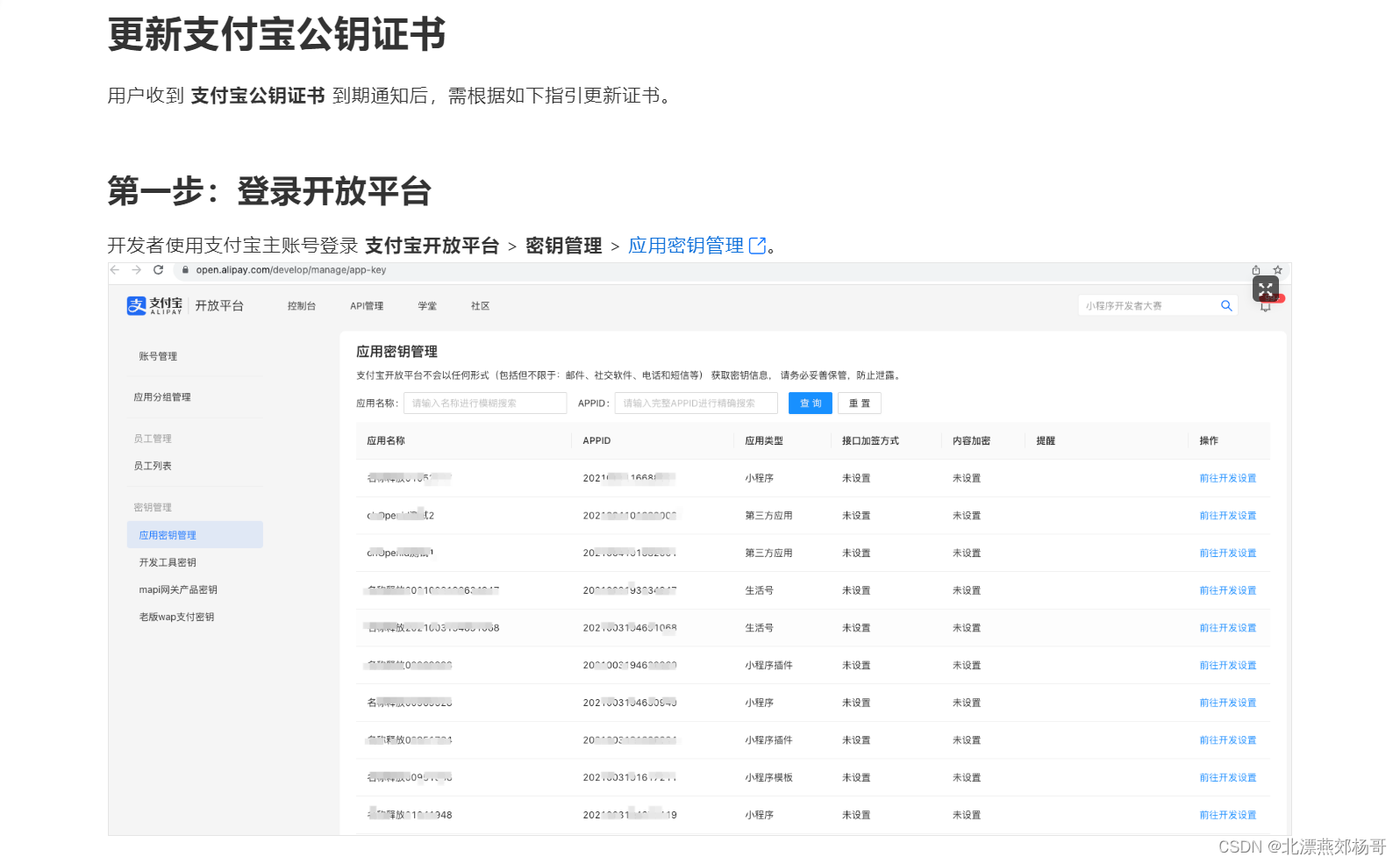Click the browser back arrow
Screen dimensions: 1400x864
115,270
